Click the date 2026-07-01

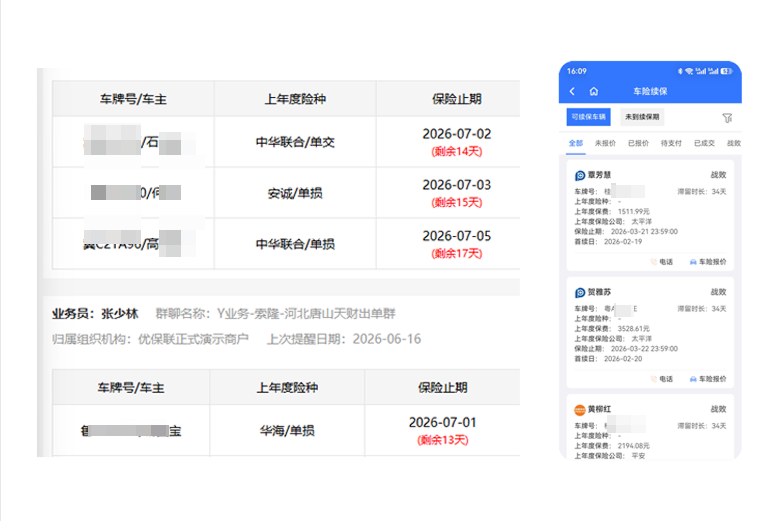point(443,423)
